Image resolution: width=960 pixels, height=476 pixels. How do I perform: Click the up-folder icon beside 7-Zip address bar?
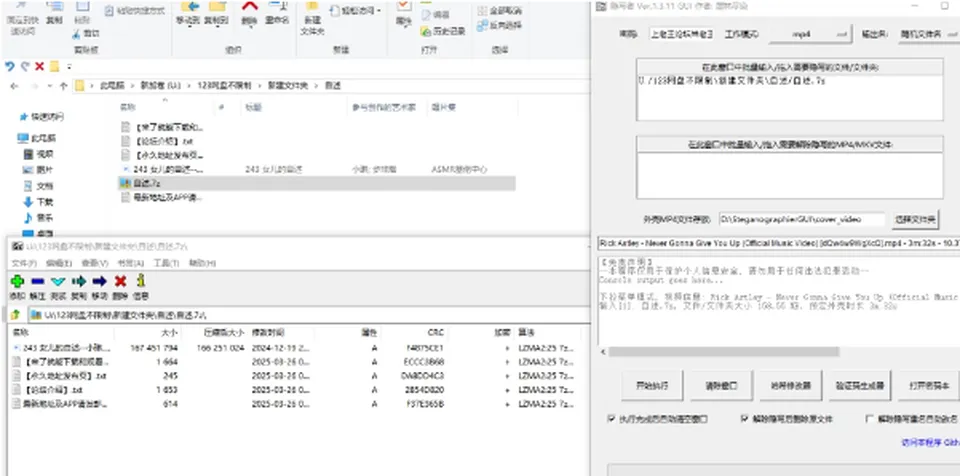pyautogui.click(x=17, y=315)
